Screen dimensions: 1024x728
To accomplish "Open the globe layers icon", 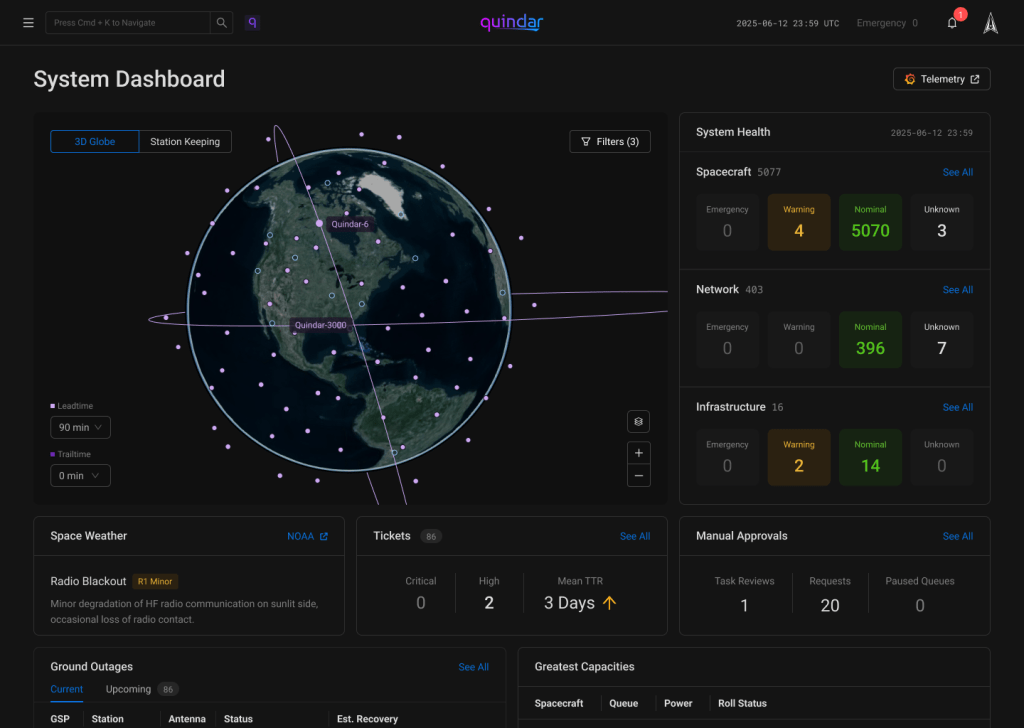I will click(x=639, y=422).
